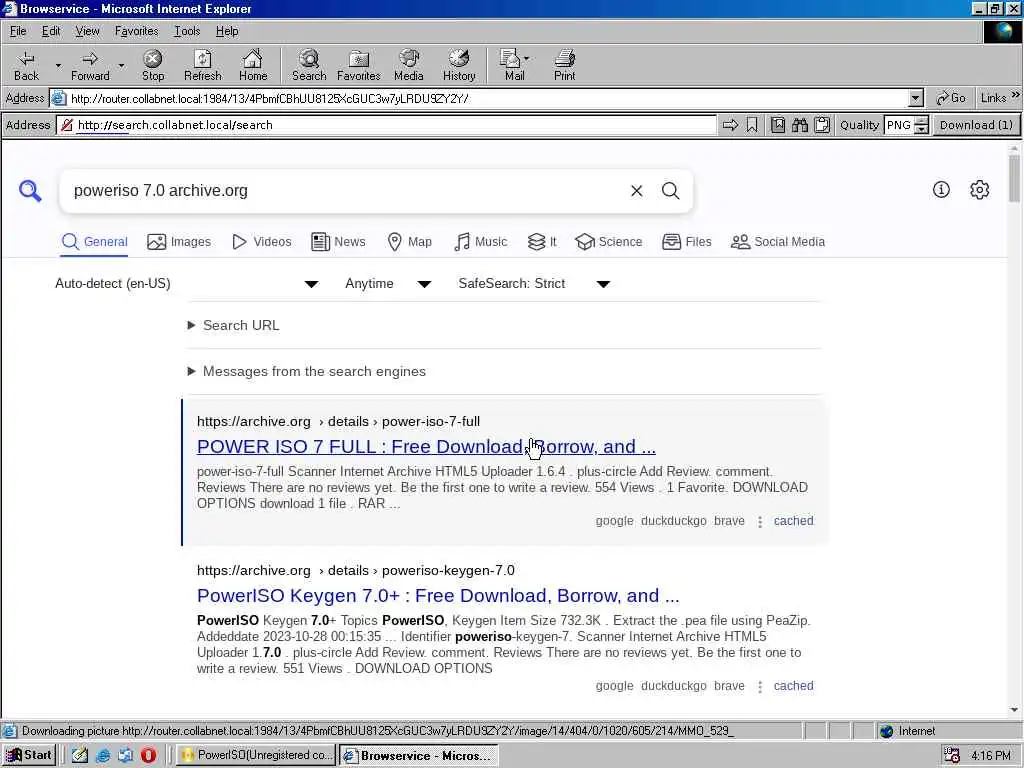Image resolution: width=1024 pixels, height=768 pixels.
Task: Switch to PowerISO taskbar window
Action: pyautogui.click(x=257, y=755)
